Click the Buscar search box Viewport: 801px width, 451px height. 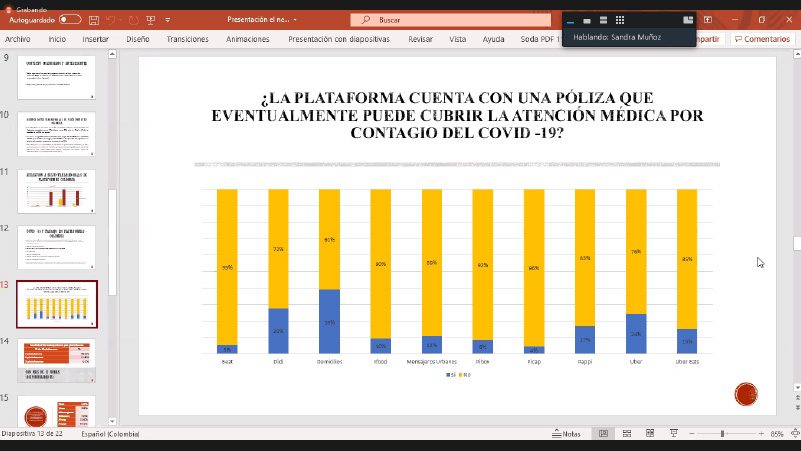click(x=451, y=20)
